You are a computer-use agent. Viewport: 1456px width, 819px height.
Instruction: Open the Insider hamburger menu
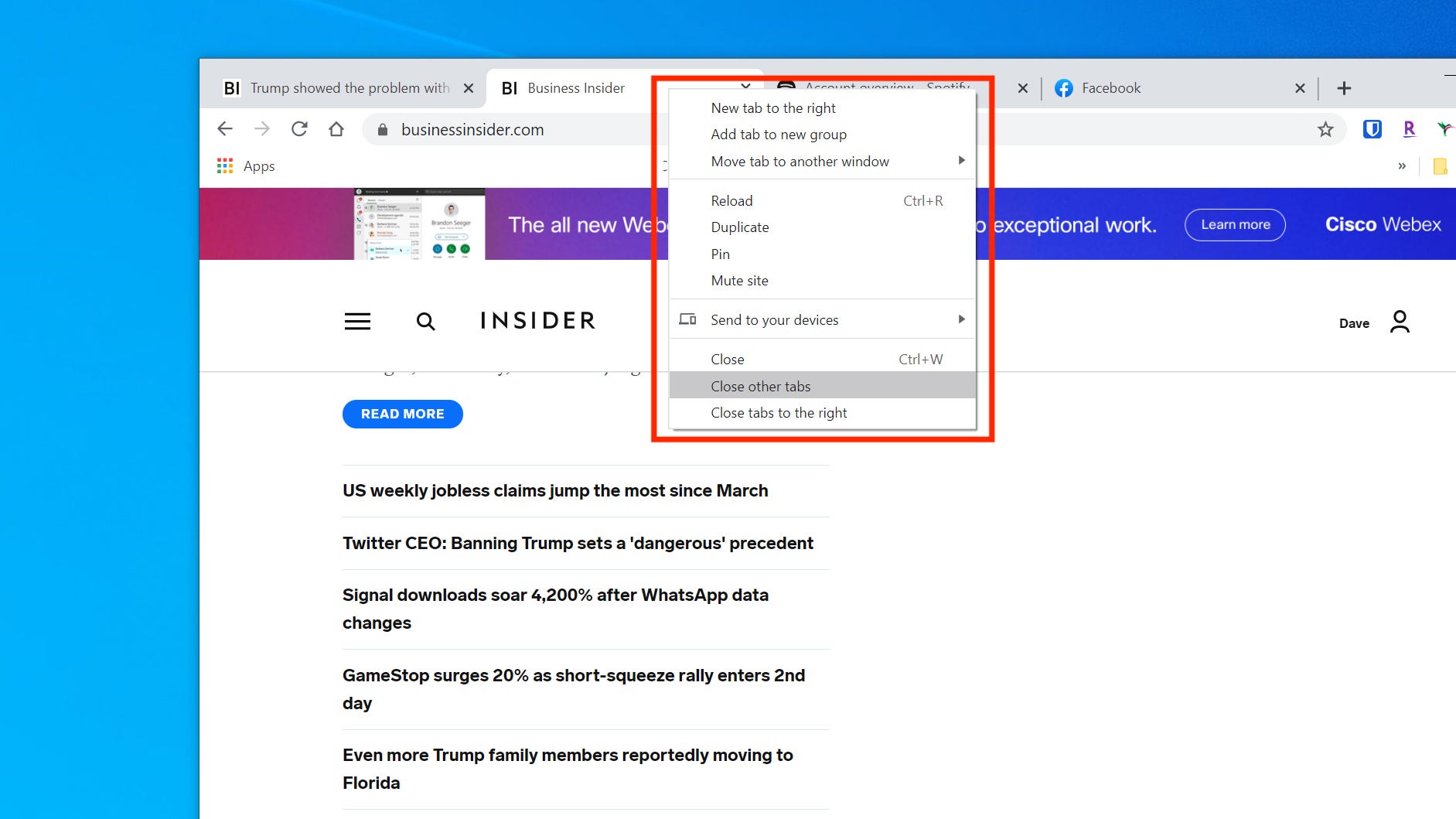tap(357, 321)
